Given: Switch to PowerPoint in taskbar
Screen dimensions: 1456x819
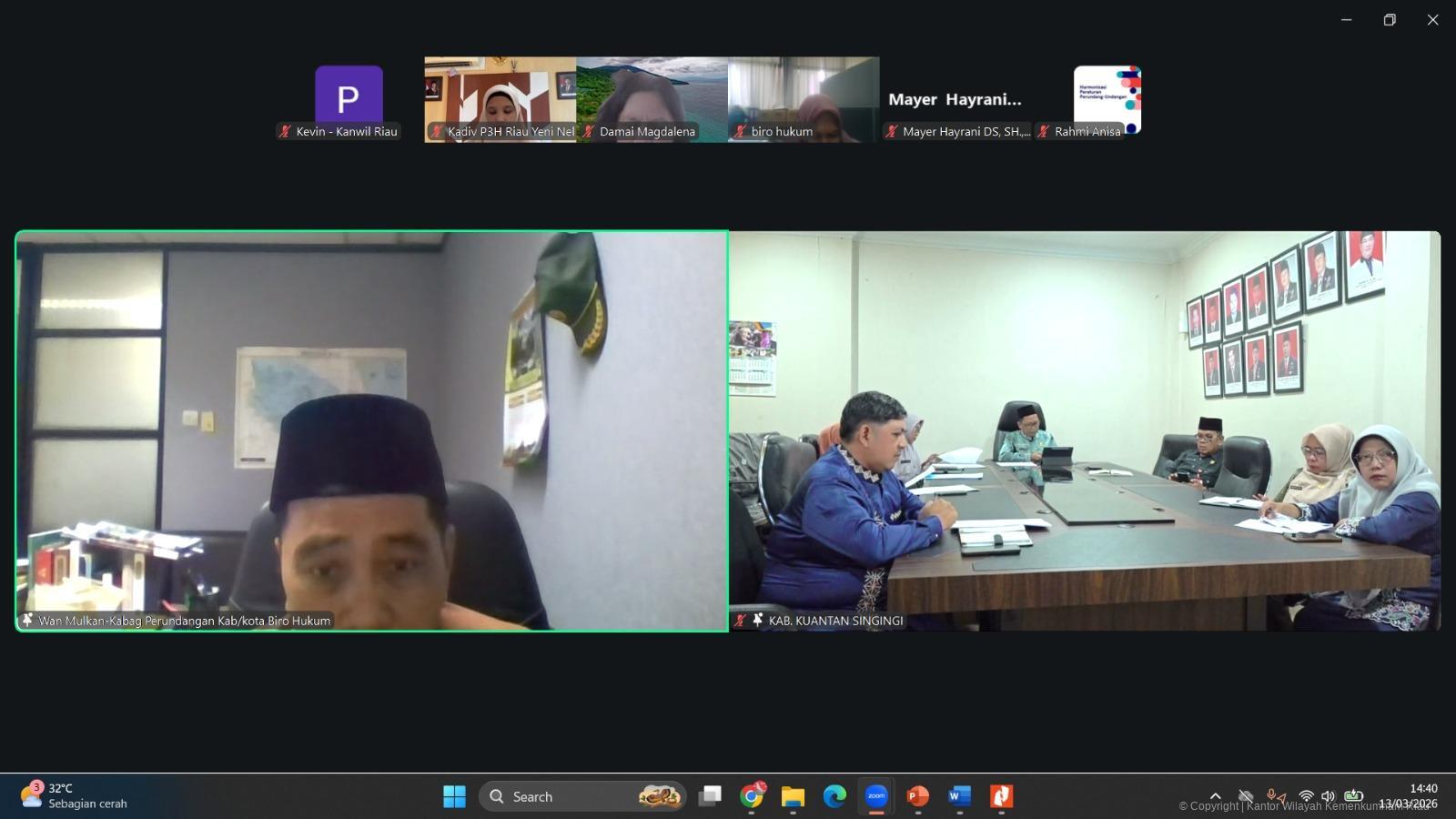Looking at the screenshot, I should [917, 796].
